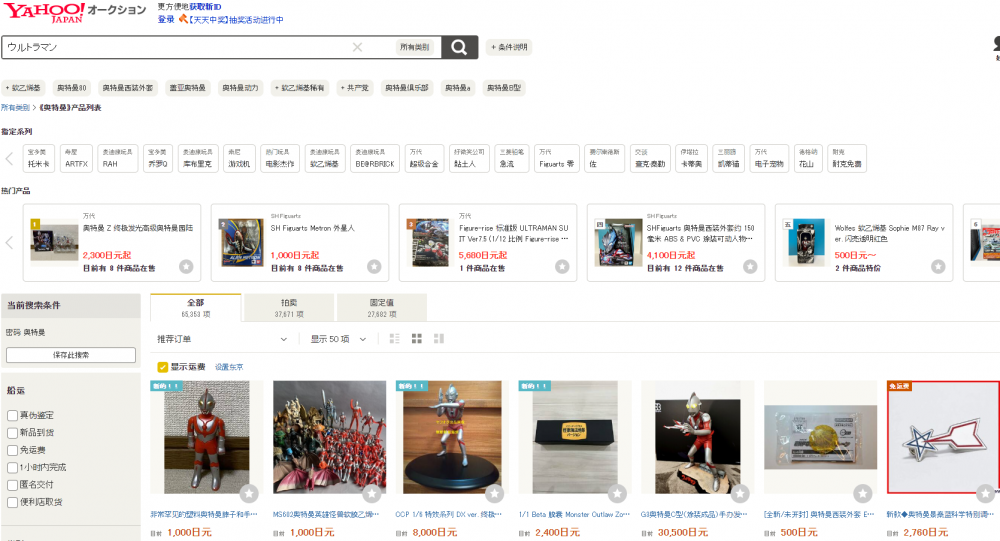Select the RAH series chip
1000x541 pixels.
pos(117,158)
